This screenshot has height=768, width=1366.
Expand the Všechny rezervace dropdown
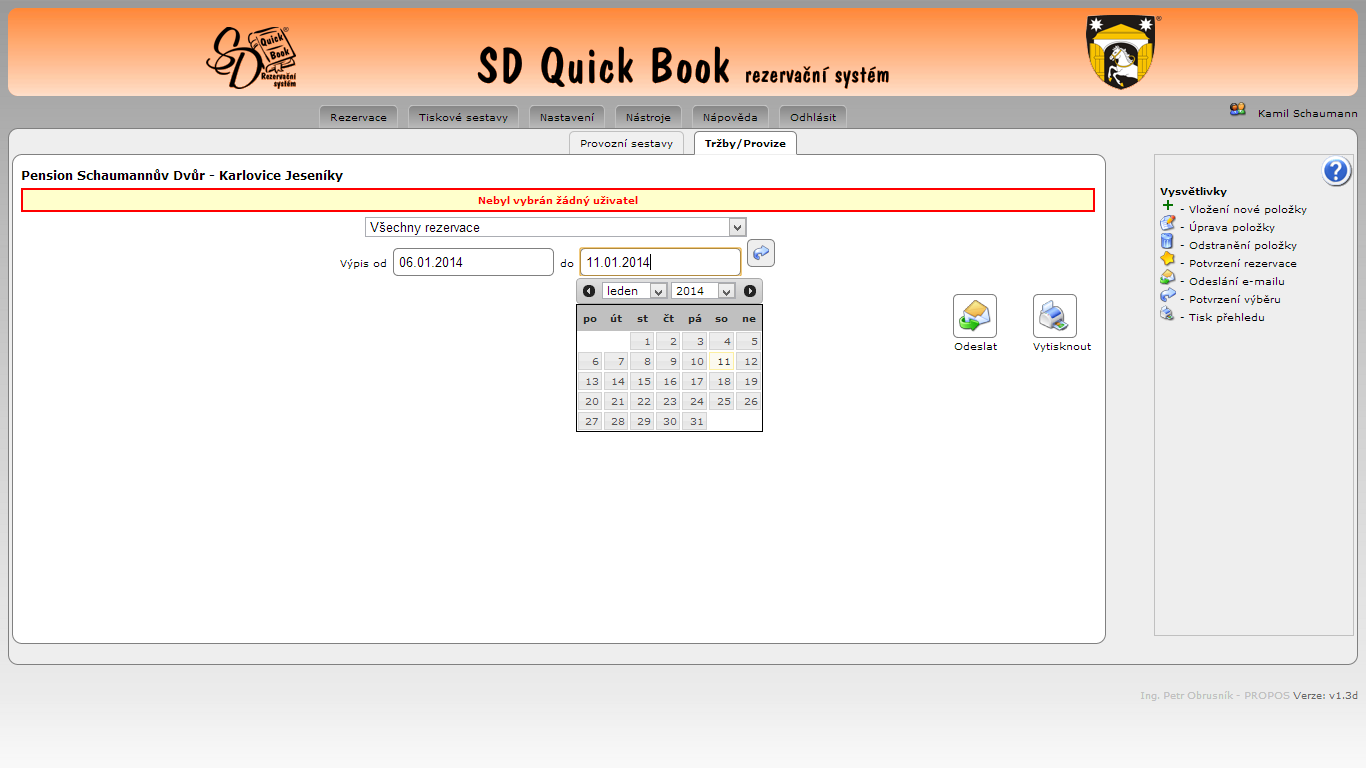click(556, 227)
